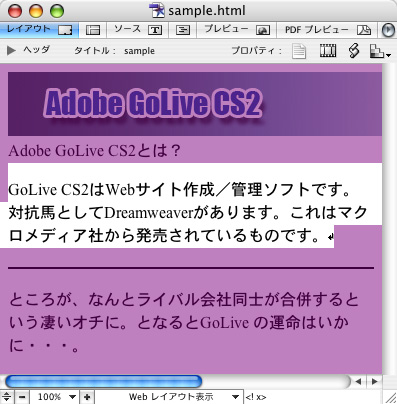Click the horizontal scrollbar thumb
Screen dimensions: 397x404
coord(104,381)
